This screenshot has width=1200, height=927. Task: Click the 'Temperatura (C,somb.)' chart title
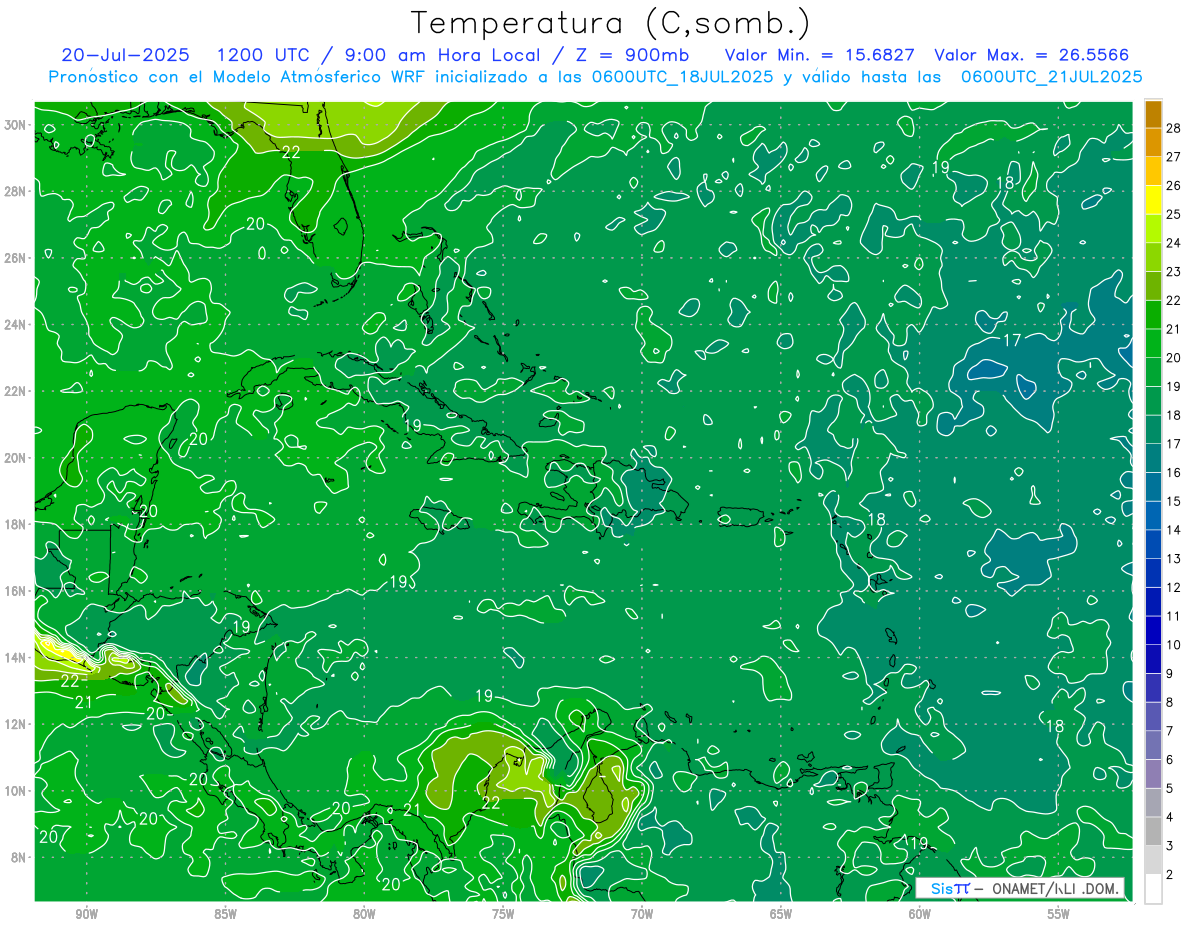(x=610, y=23)
